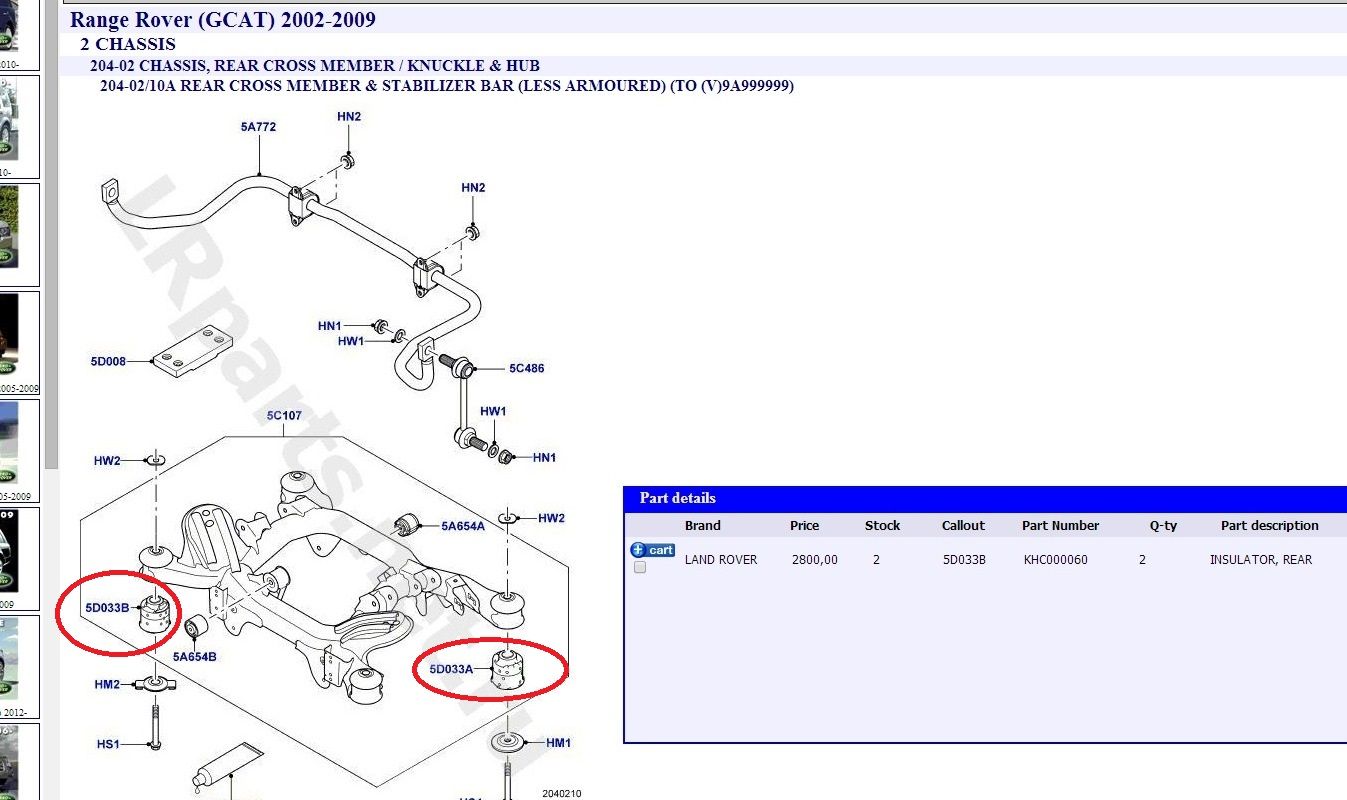Click the Q-ty column header

pos(1163,525)
